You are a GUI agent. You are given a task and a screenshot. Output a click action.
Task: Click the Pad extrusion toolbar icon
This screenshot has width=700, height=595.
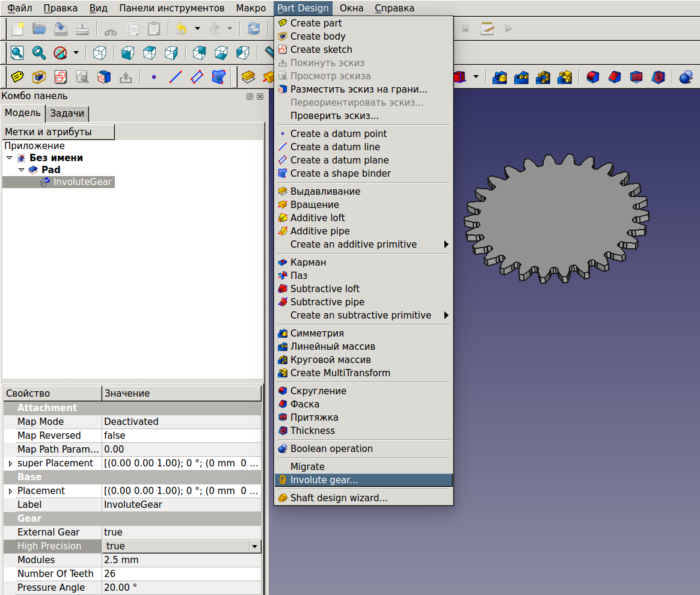pos(248,77)
